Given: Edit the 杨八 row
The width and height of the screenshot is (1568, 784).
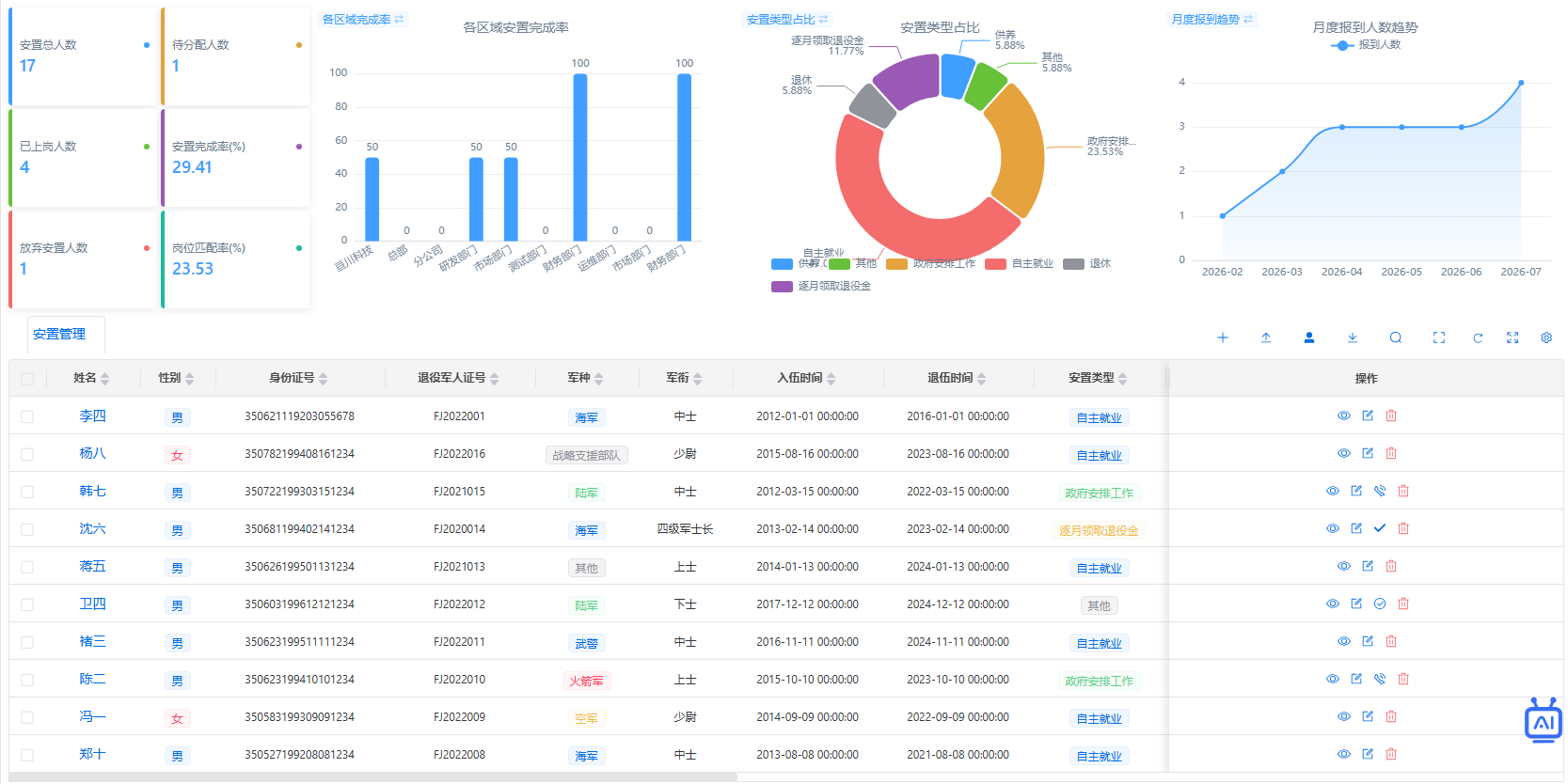Looking at the screenshot, I should click(1368, 453).
